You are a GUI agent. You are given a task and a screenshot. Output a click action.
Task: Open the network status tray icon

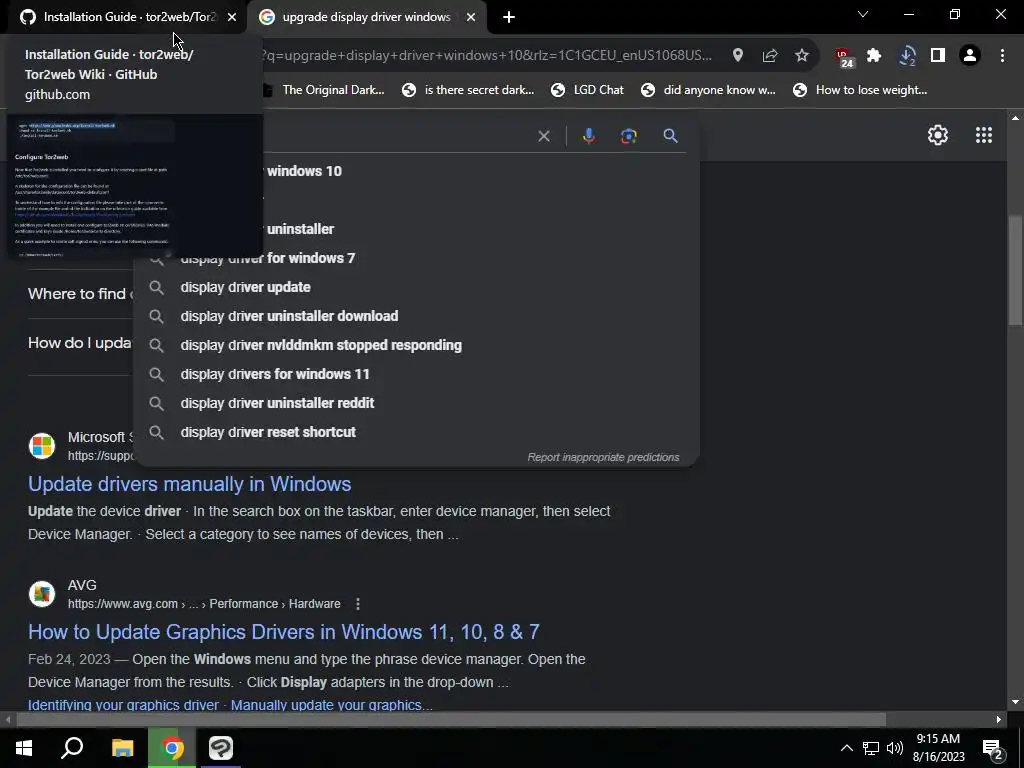pos(871,748)
